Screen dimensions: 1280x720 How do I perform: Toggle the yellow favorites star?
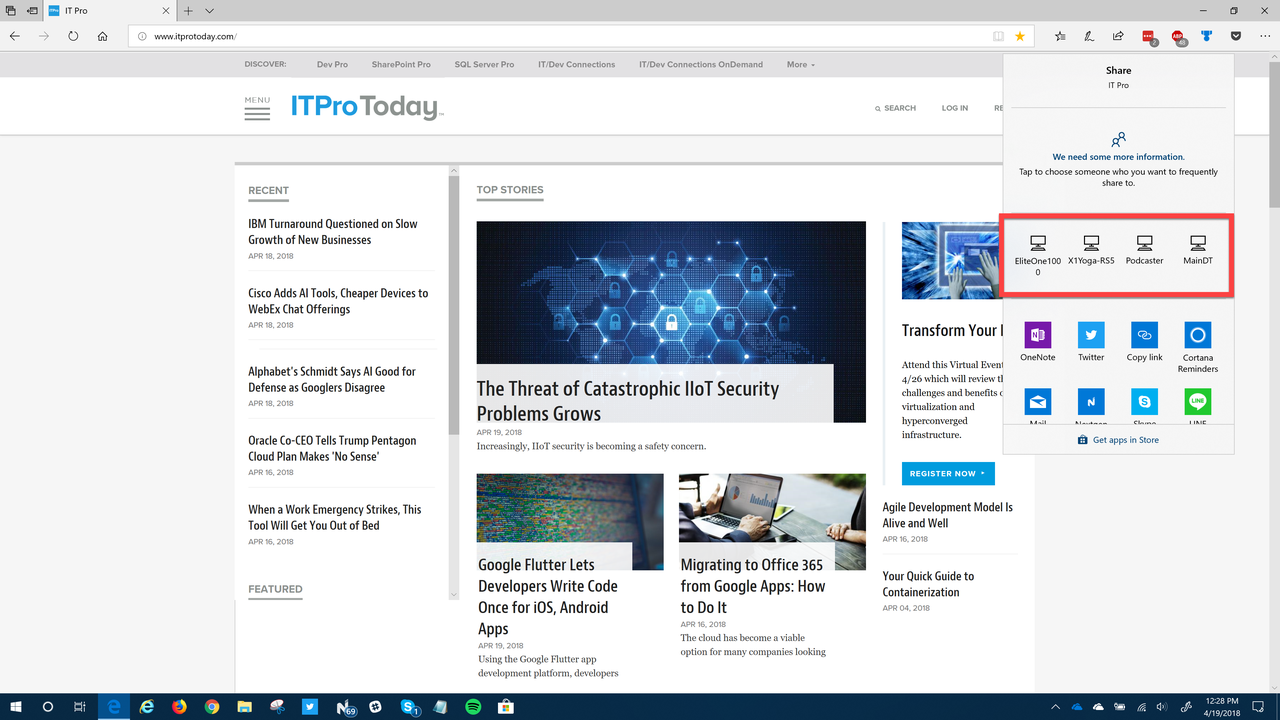[x=1020, y=36]
